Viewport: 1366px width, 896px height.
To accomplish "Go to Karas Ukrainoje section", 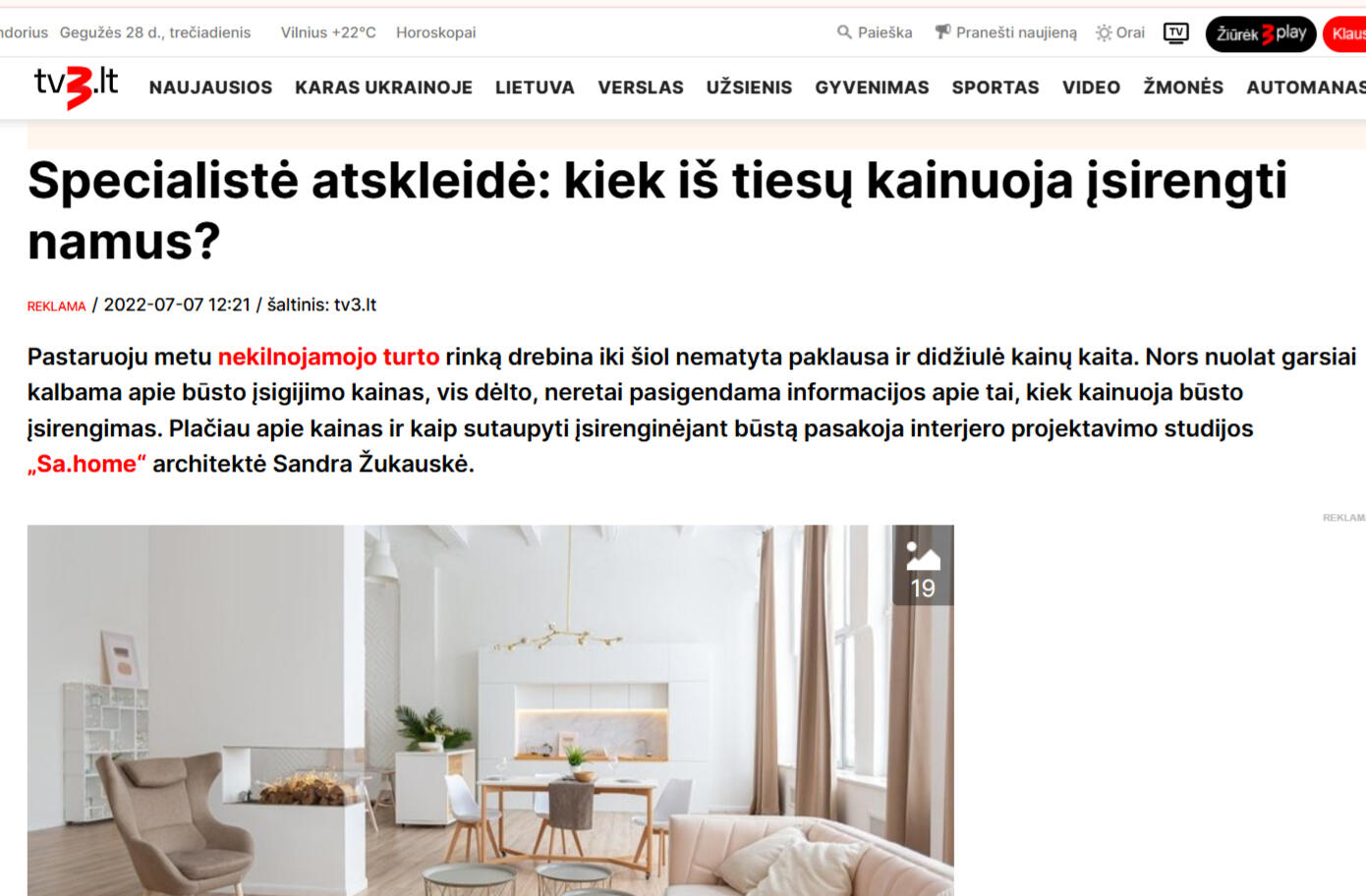I will pos(383,87).
